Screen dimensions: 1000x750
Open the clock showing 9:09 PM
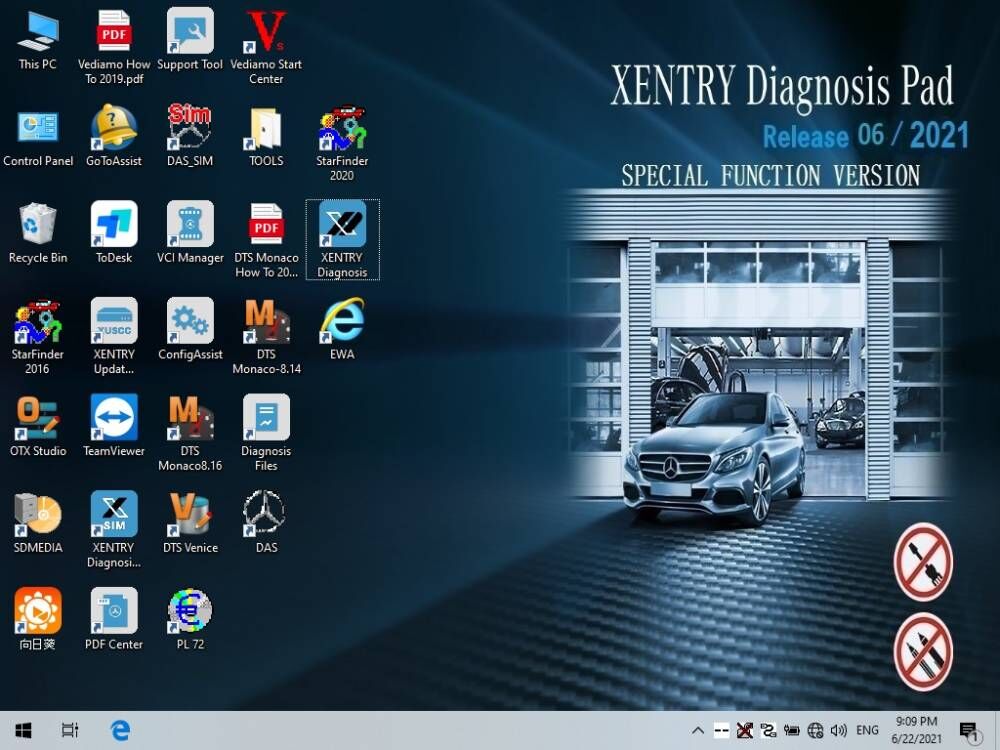point(916,730)
